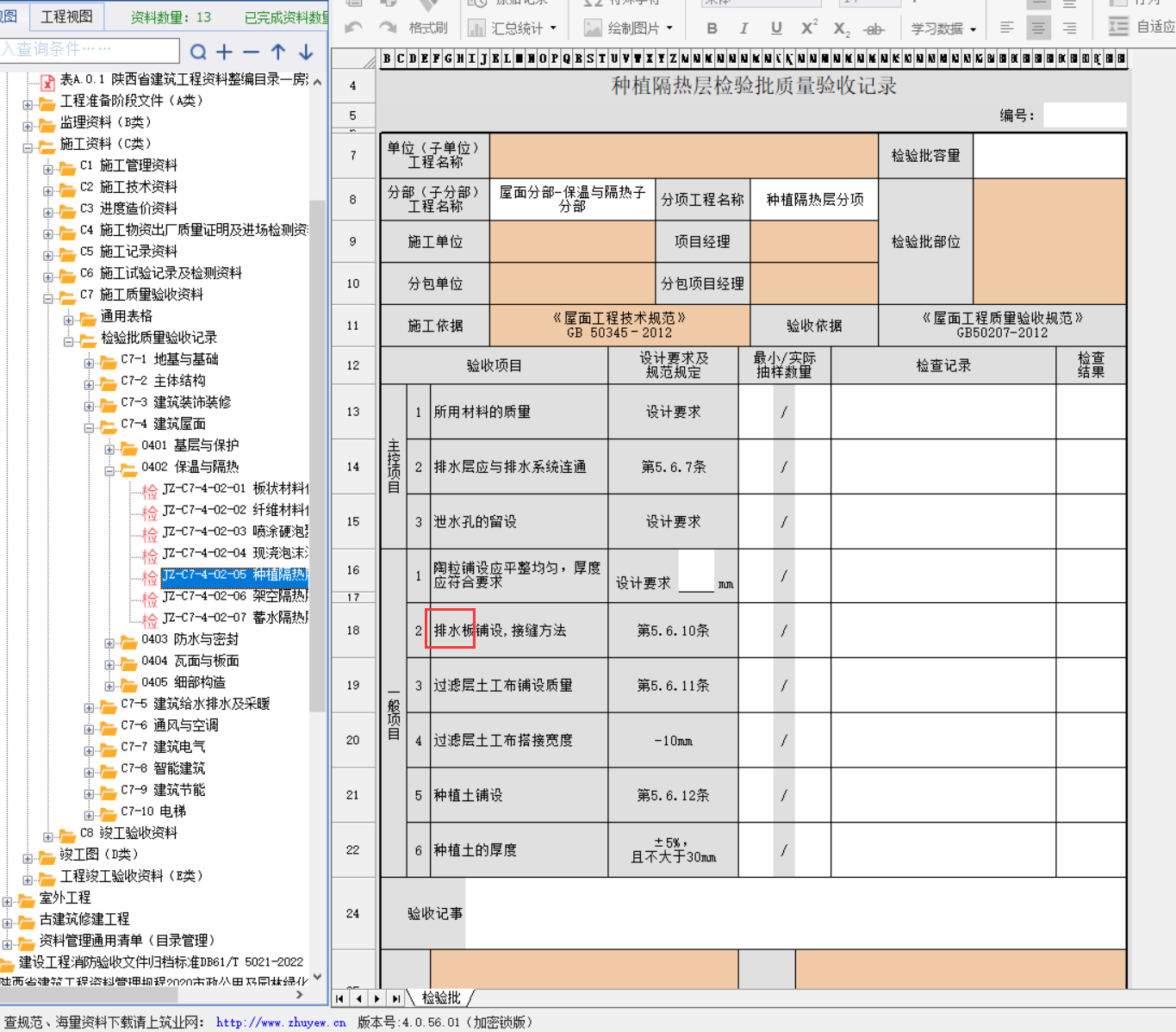Select 检验批质量验收记录 folder

point(159,338)
